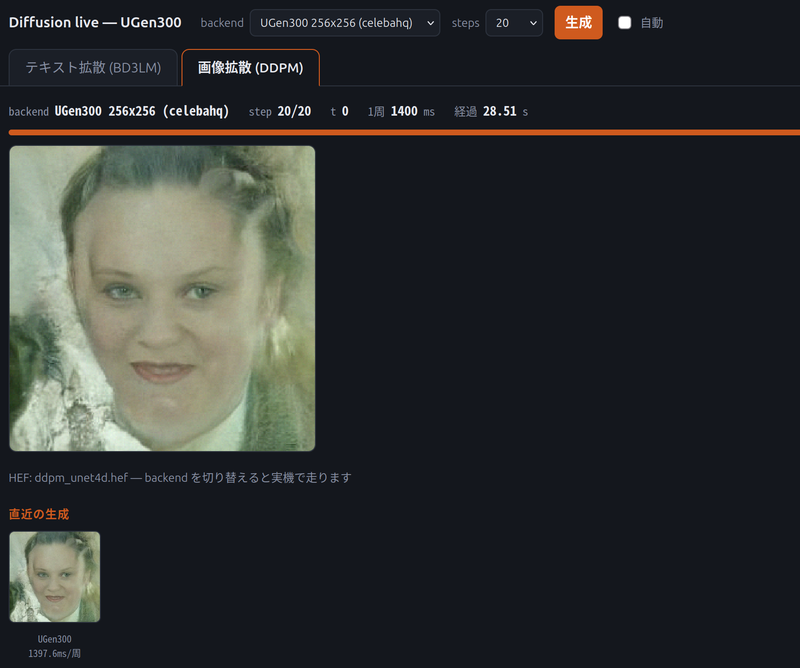The image size is (800, 668).
Task: Click the step 20/20 status readout
Action: click(280, 111)
